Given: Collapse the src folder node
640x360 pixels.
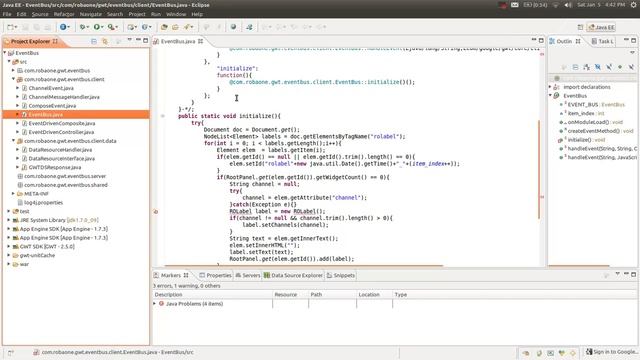Looking at the screenshot, I should tap(9, 62).
